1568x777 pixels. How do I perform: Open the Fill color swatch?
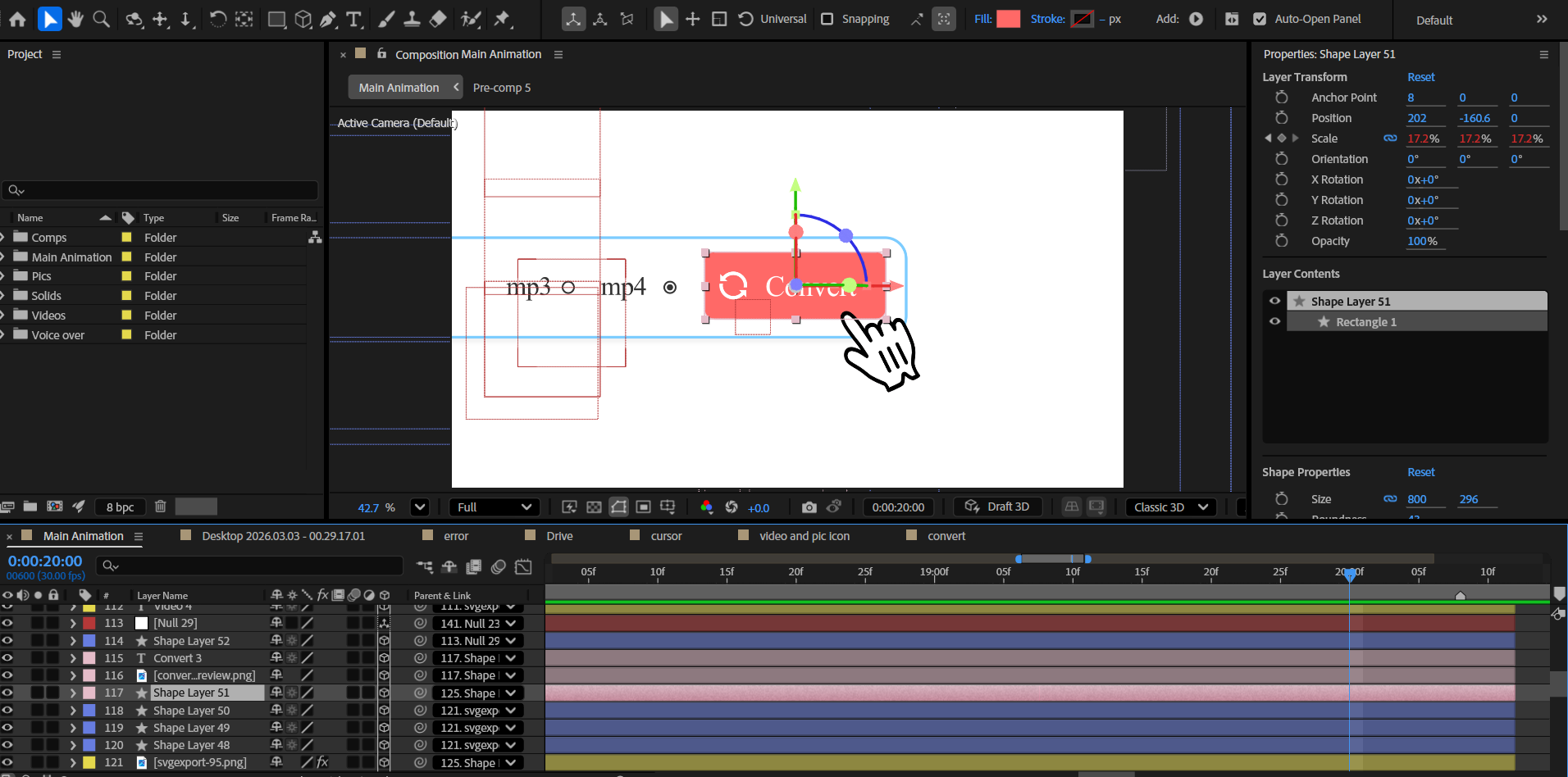pyautogui.click(x=1008, y=19)
